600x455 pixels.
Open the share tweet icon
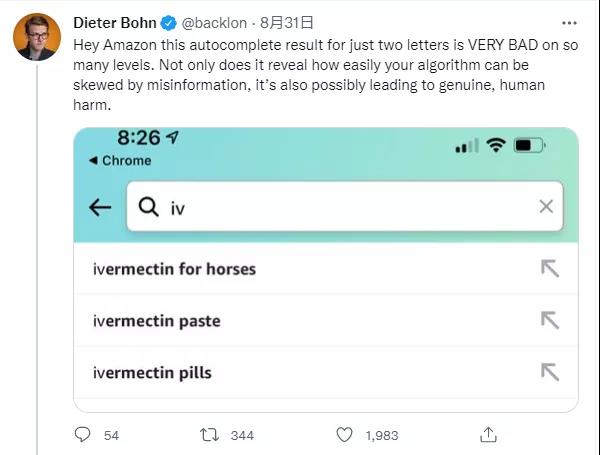pos(488,435)
